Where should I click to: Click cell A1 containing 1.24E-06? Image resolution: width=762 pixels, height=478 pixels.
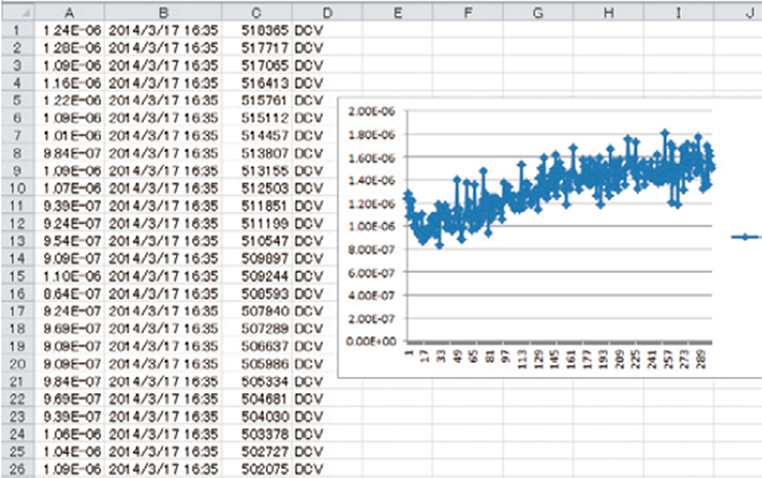pos(69,30)
